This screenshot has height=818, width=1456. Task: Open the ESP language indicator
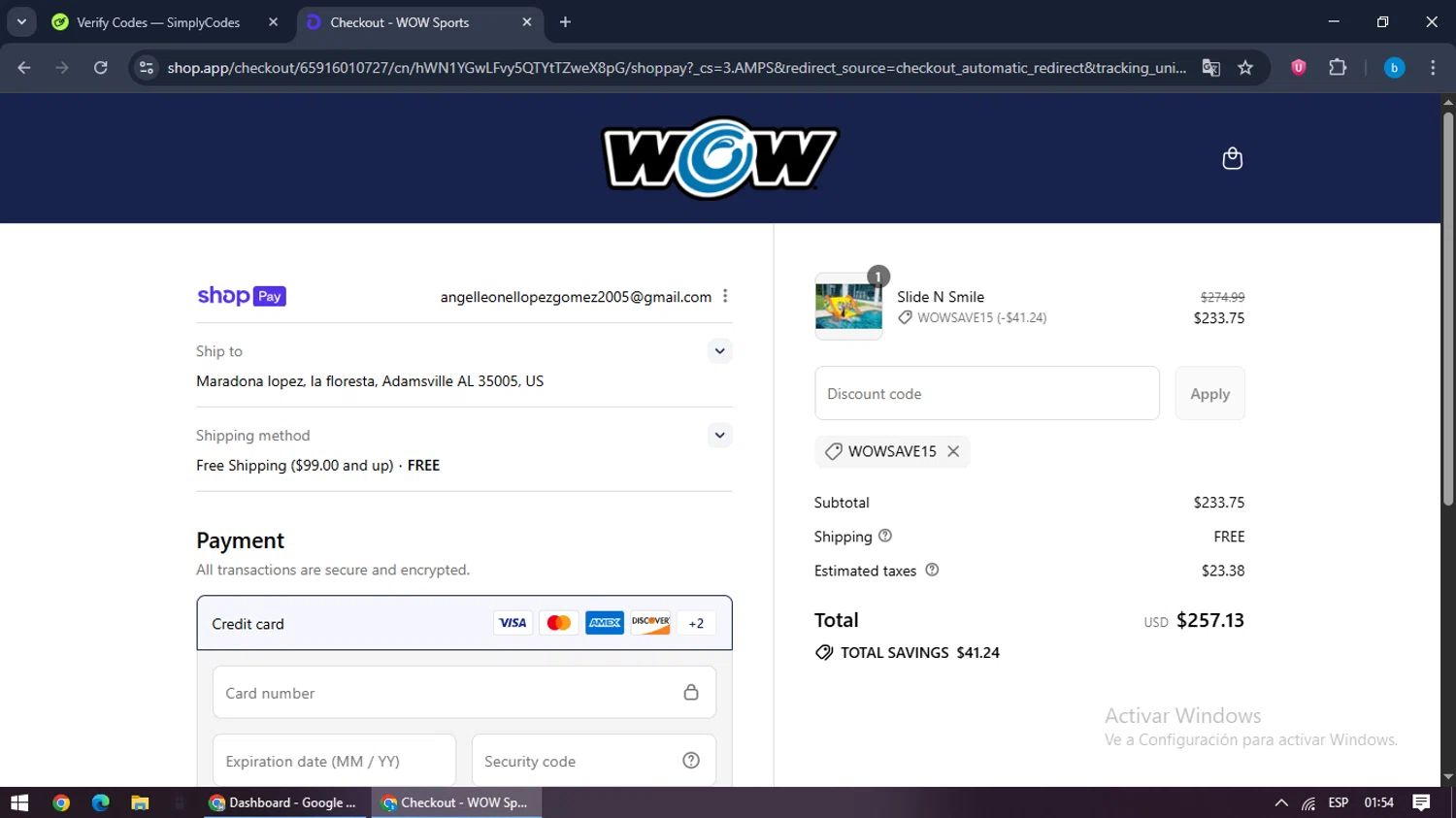(1339, 802)
